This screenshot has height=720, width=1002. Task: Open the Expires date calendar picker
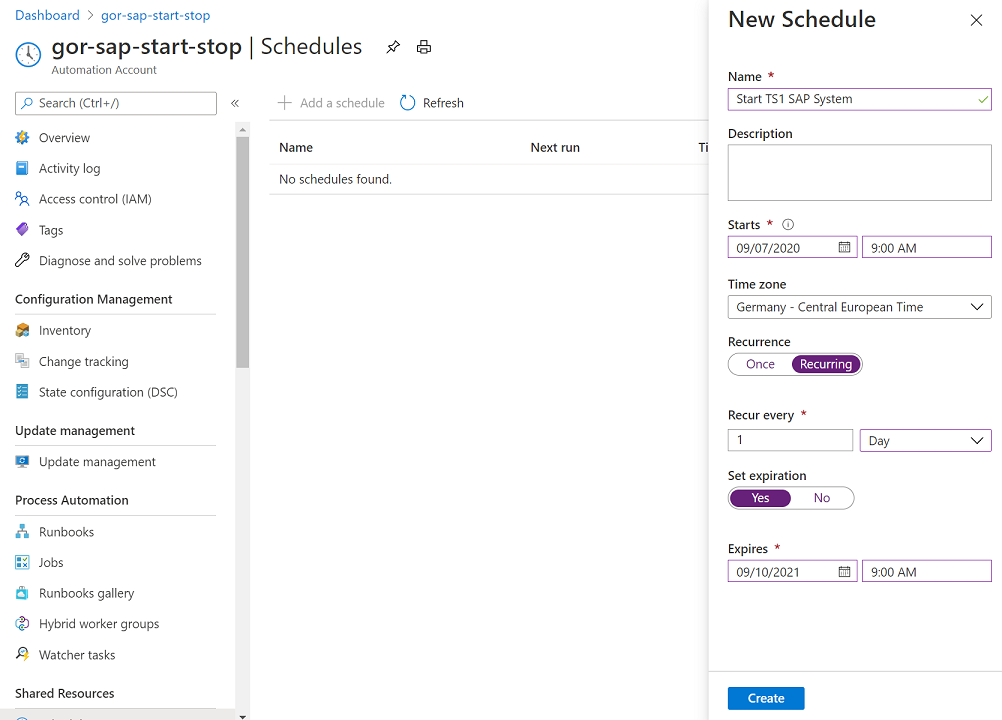(x=844, y=571)
